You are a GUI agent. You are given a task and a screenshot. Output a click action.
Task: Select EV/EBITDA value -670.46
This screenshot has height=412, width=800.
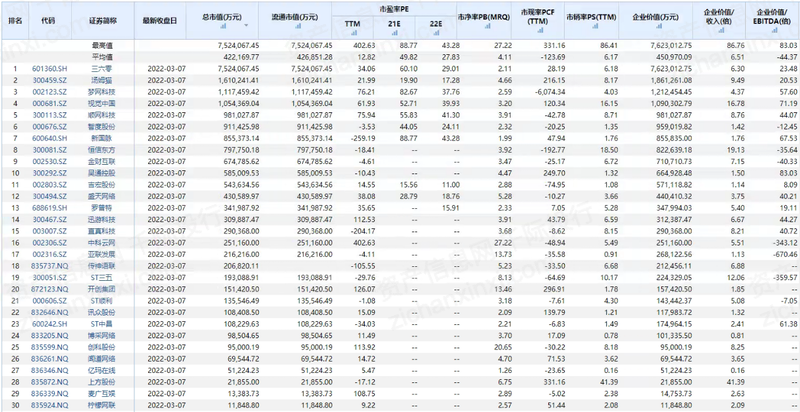coord(785,254)
